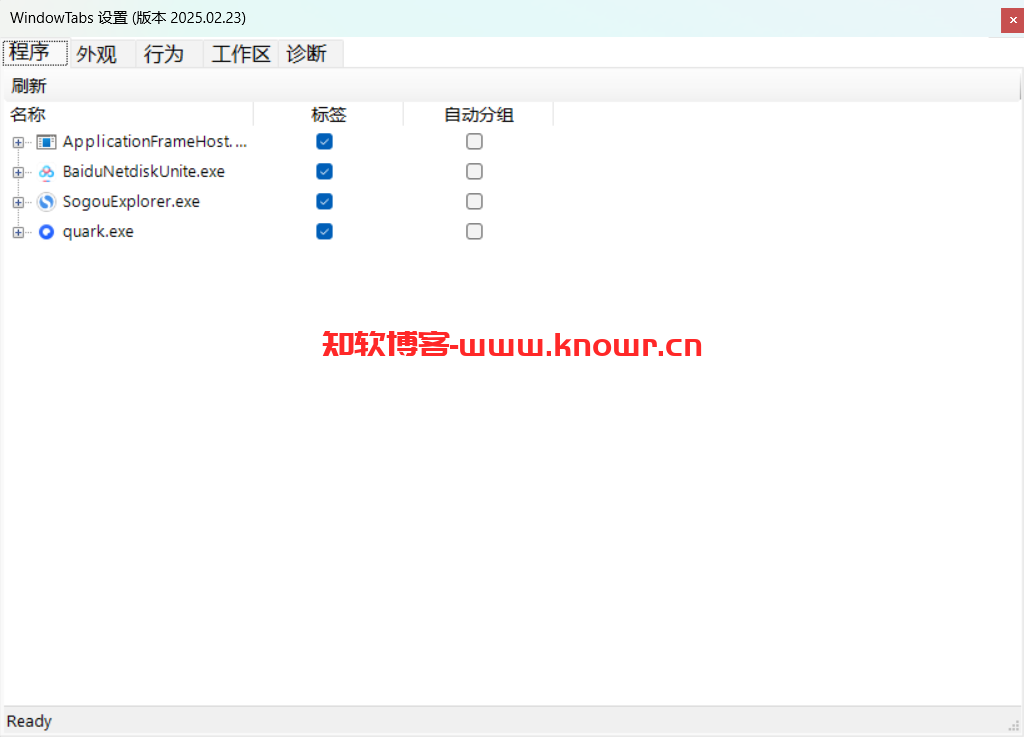This screenshot has width=1024, height=737.
Task: Select the SogouExplorer.exe row name
Action: (131, 202)
